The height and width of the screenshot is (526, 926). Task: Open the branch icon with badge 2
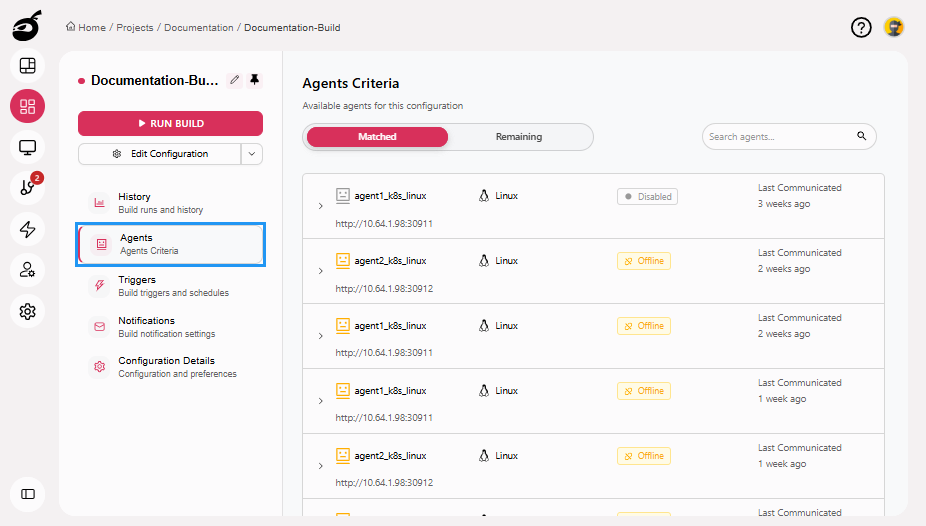[x=27, y=188]
